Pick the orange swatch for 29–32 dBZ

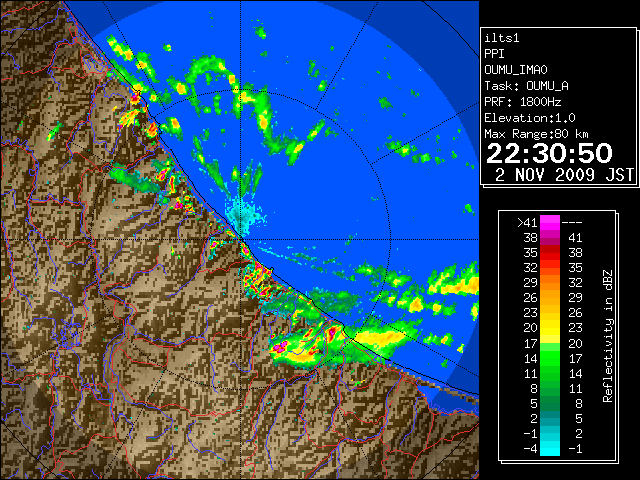tap(550, 283)
